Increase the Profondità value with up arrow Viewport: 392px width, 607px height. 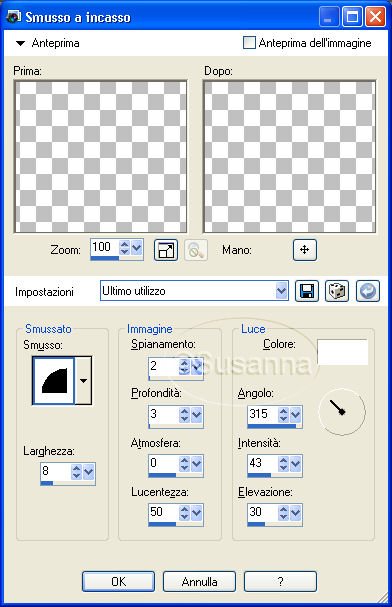(x=184, y=411)
